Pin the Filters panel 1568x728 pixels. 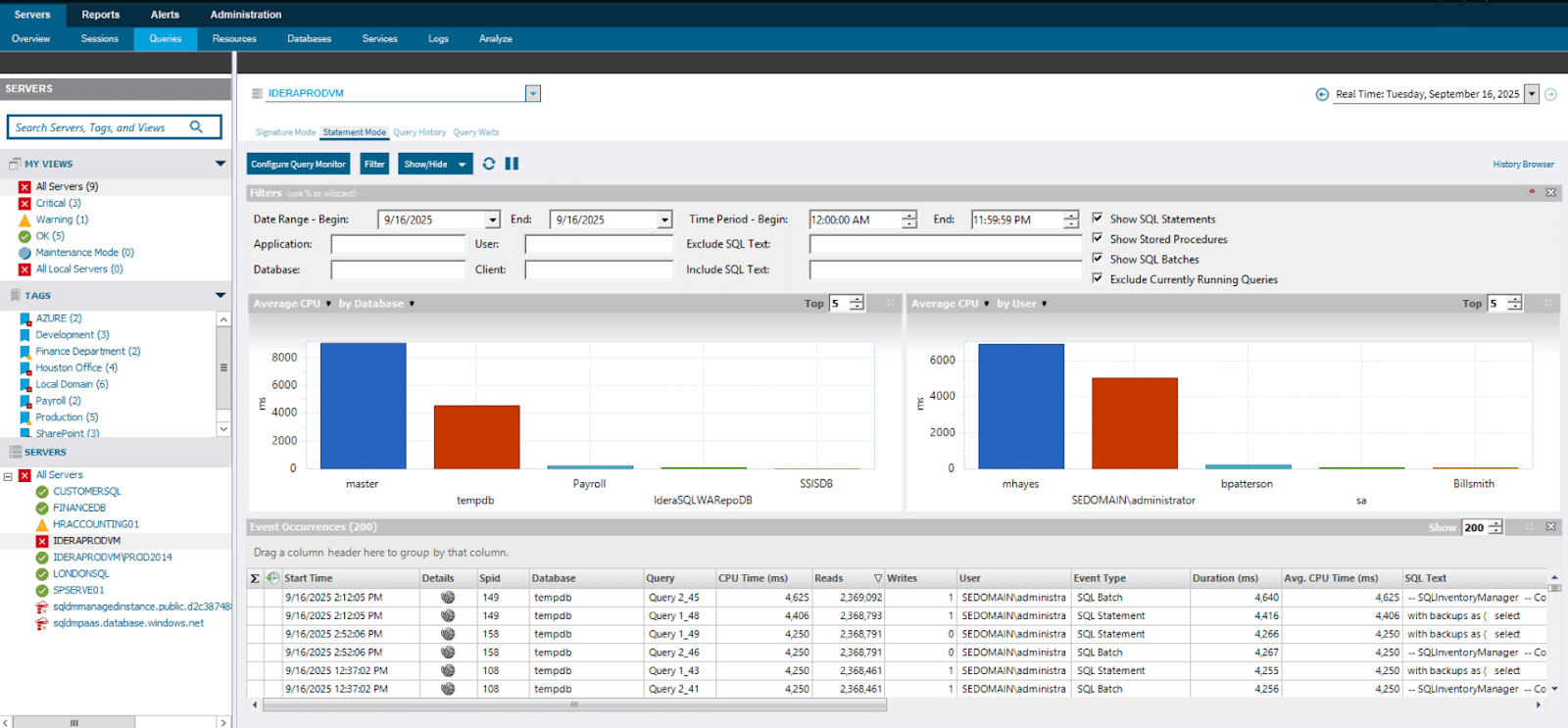[1532, 193]
